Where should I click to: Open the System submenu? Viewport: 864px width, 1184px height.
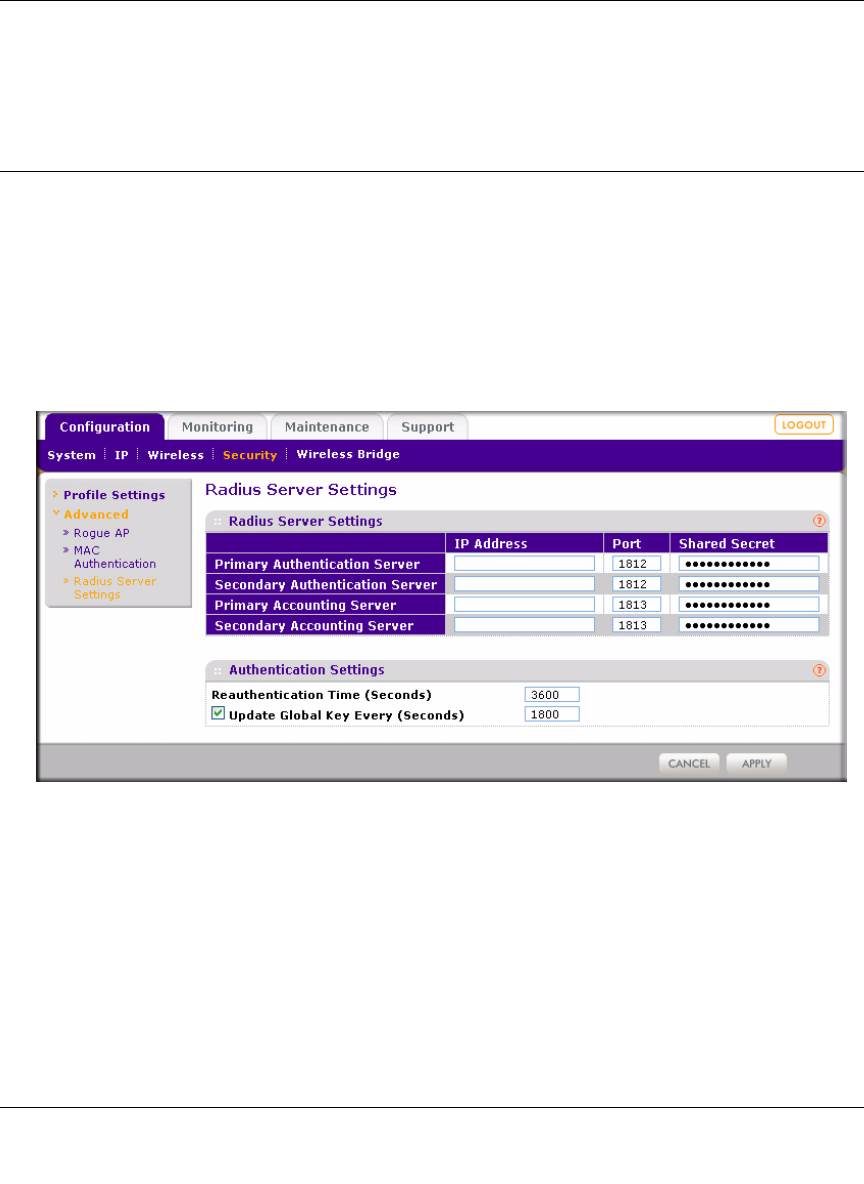coord(72,455)
